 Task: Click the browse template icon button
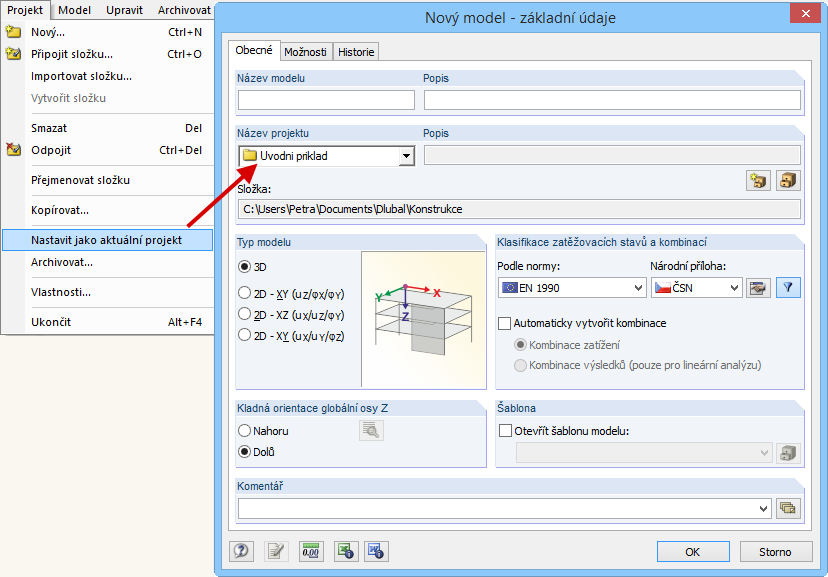[788, 453]
